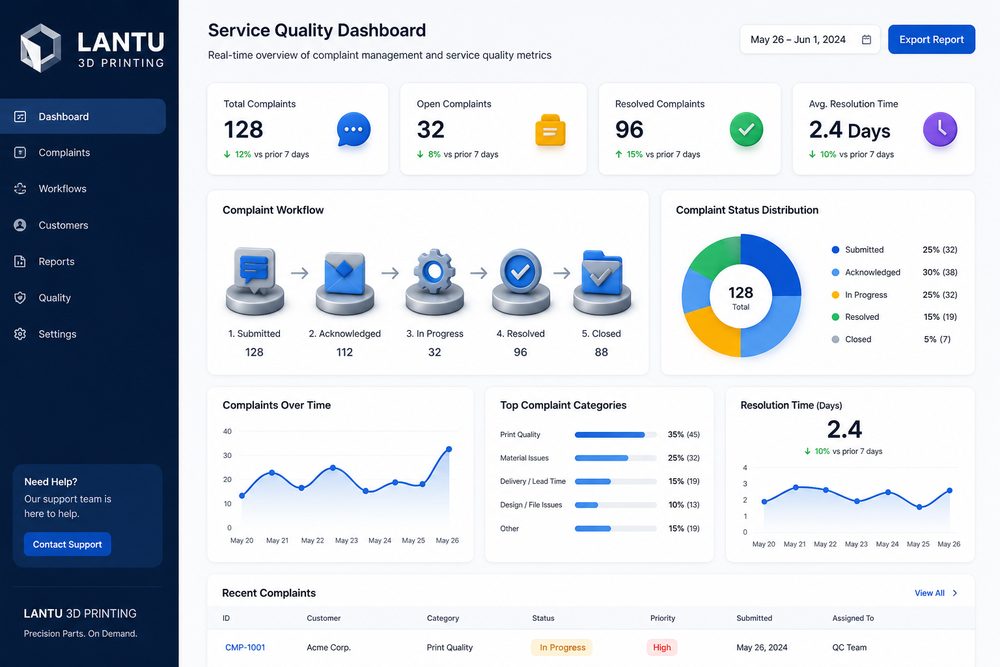Open complaint CMP-1001 link
This screenshot has height=667, width=1000.
[x=245, y=647]
